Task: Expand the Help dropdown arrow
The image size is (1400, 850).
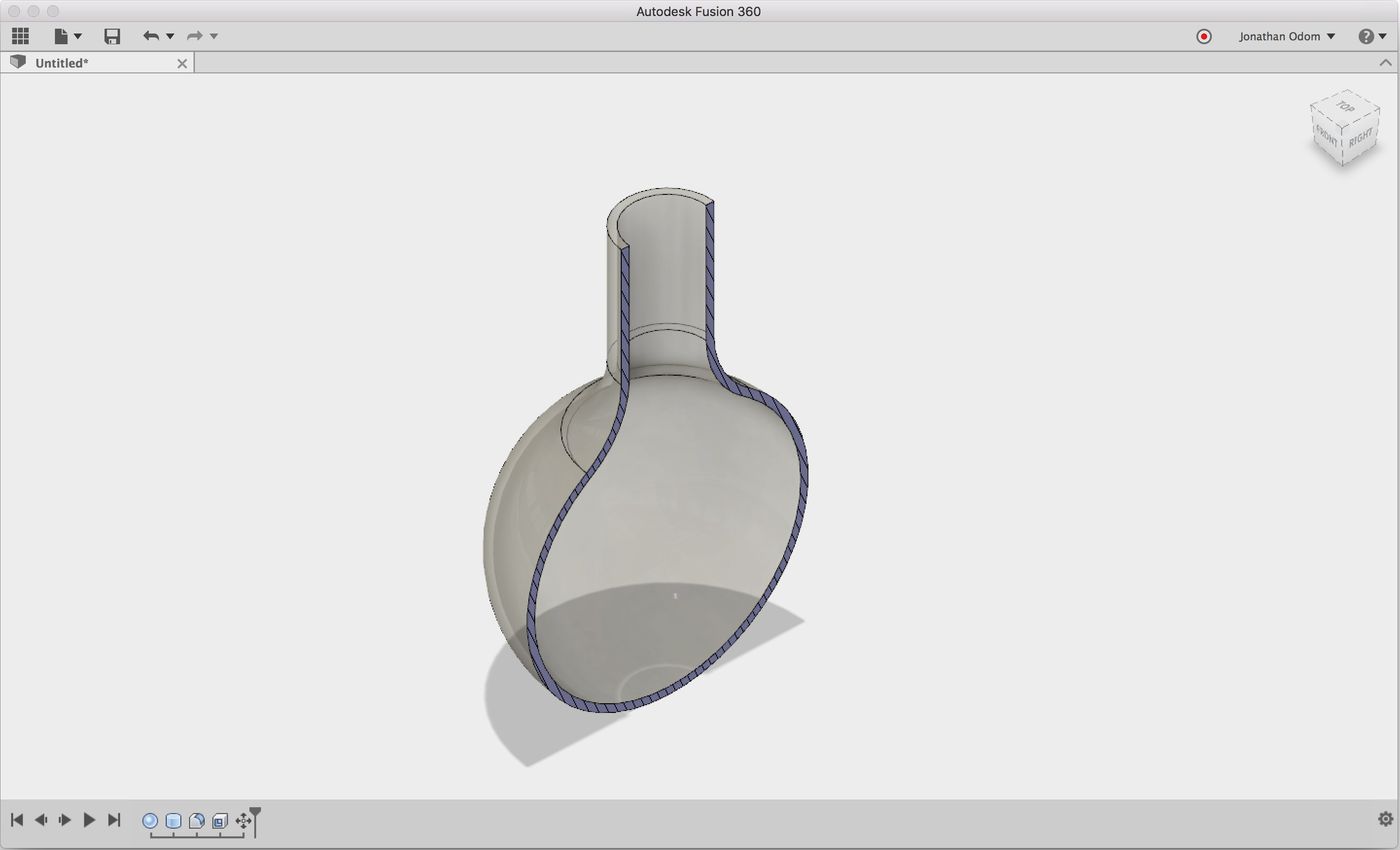Action: [1383, 37]
